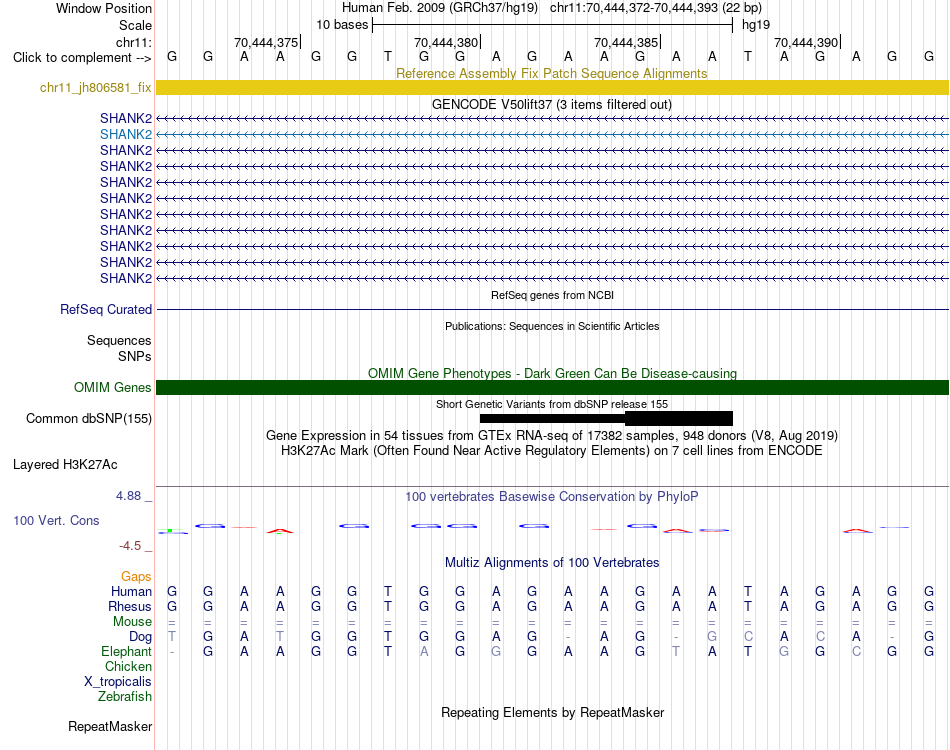950x750 pixels.
Task: Open the GTEx Gene Expression track title
Action: [x=552, y=436]
